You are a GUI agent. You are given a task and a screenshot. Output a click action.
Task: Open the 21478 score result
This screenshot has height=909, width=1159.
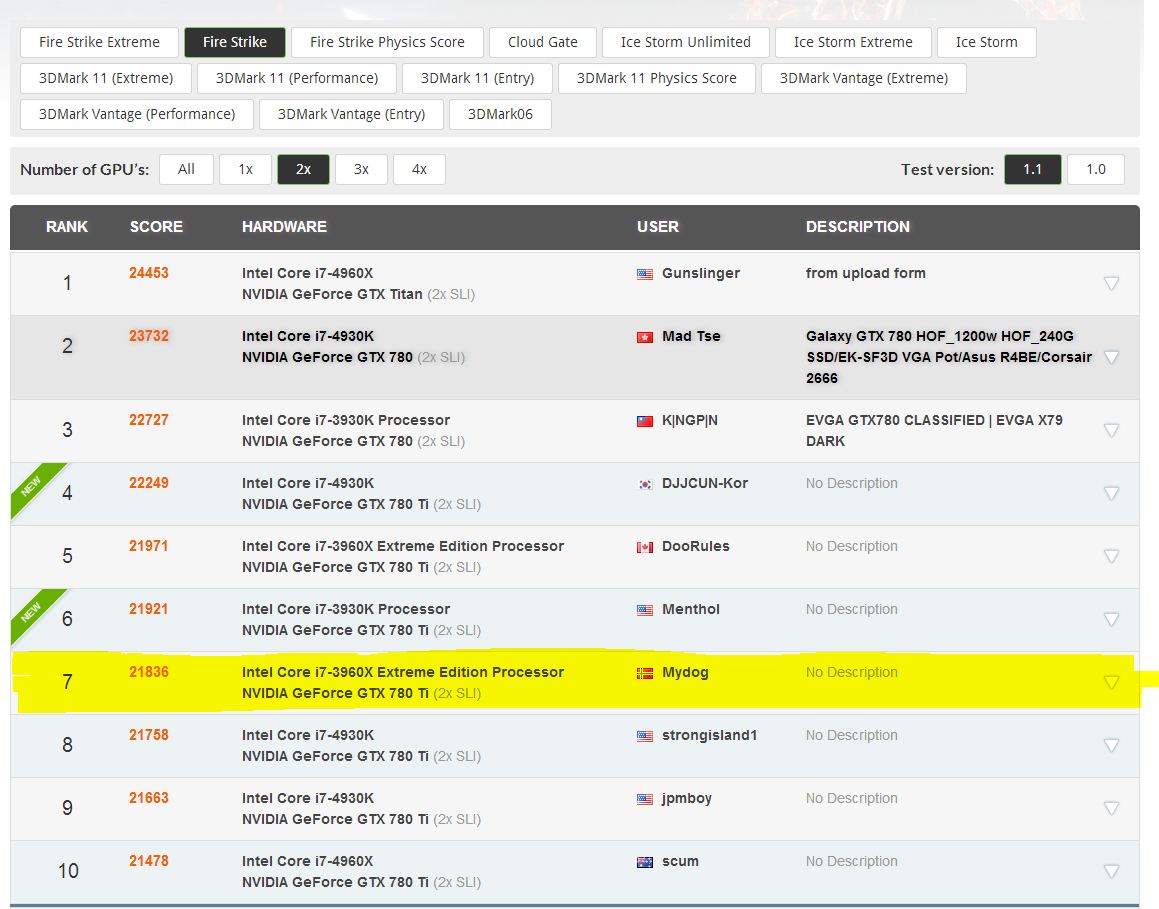[x=149, y=861]
